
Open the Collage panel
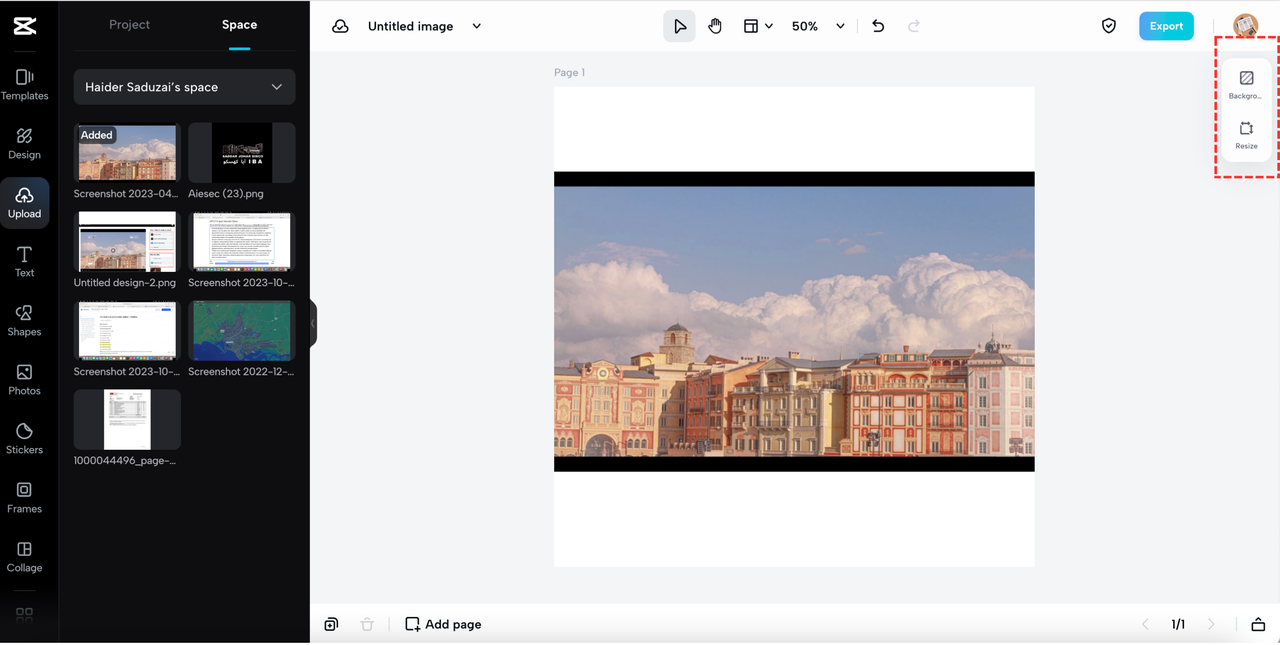24,556
